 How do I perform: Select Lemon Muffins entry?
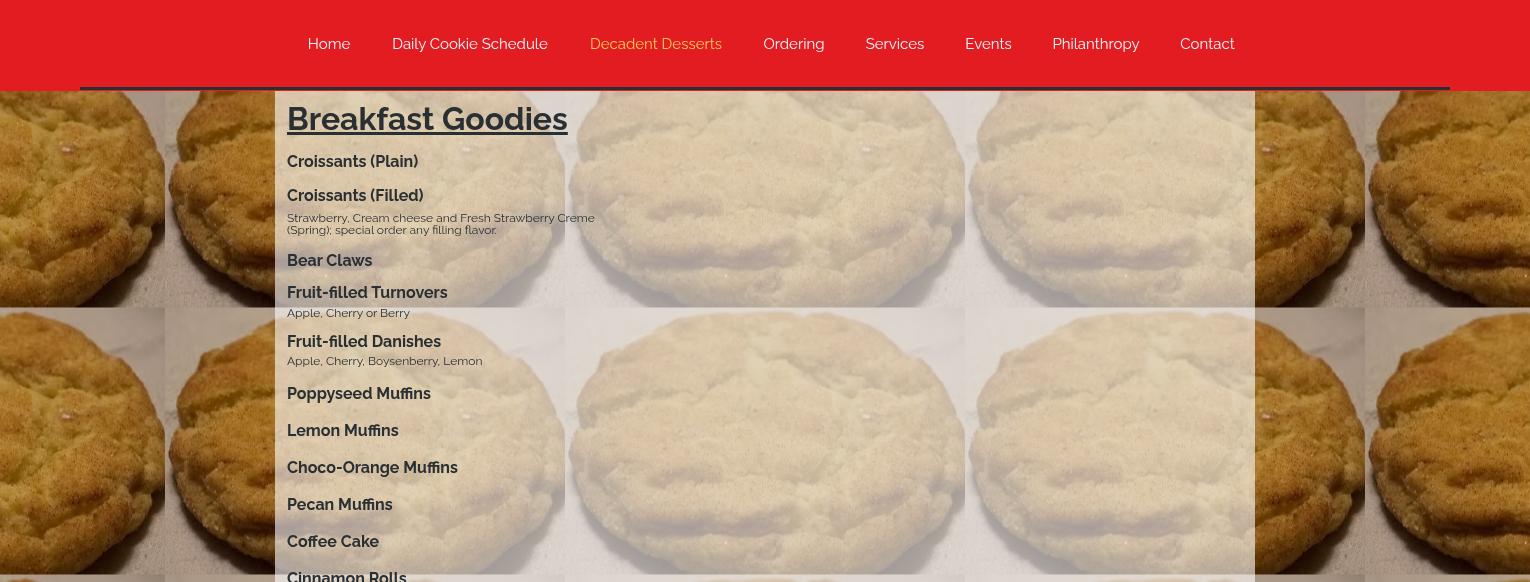coord(343,431)
